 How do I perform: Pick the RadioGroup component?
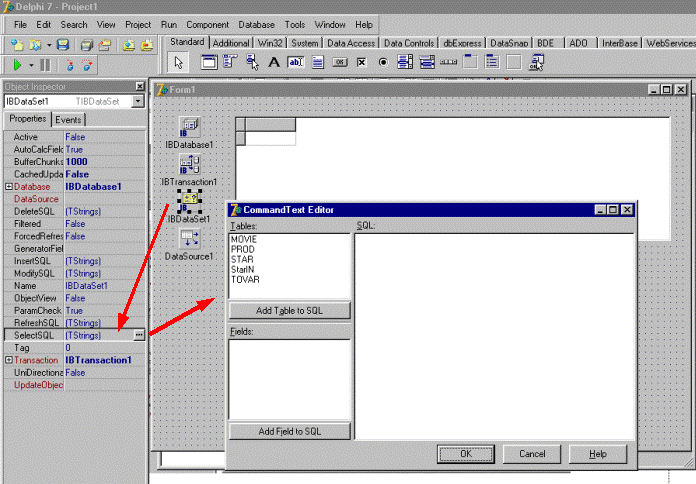pos(492,62)
